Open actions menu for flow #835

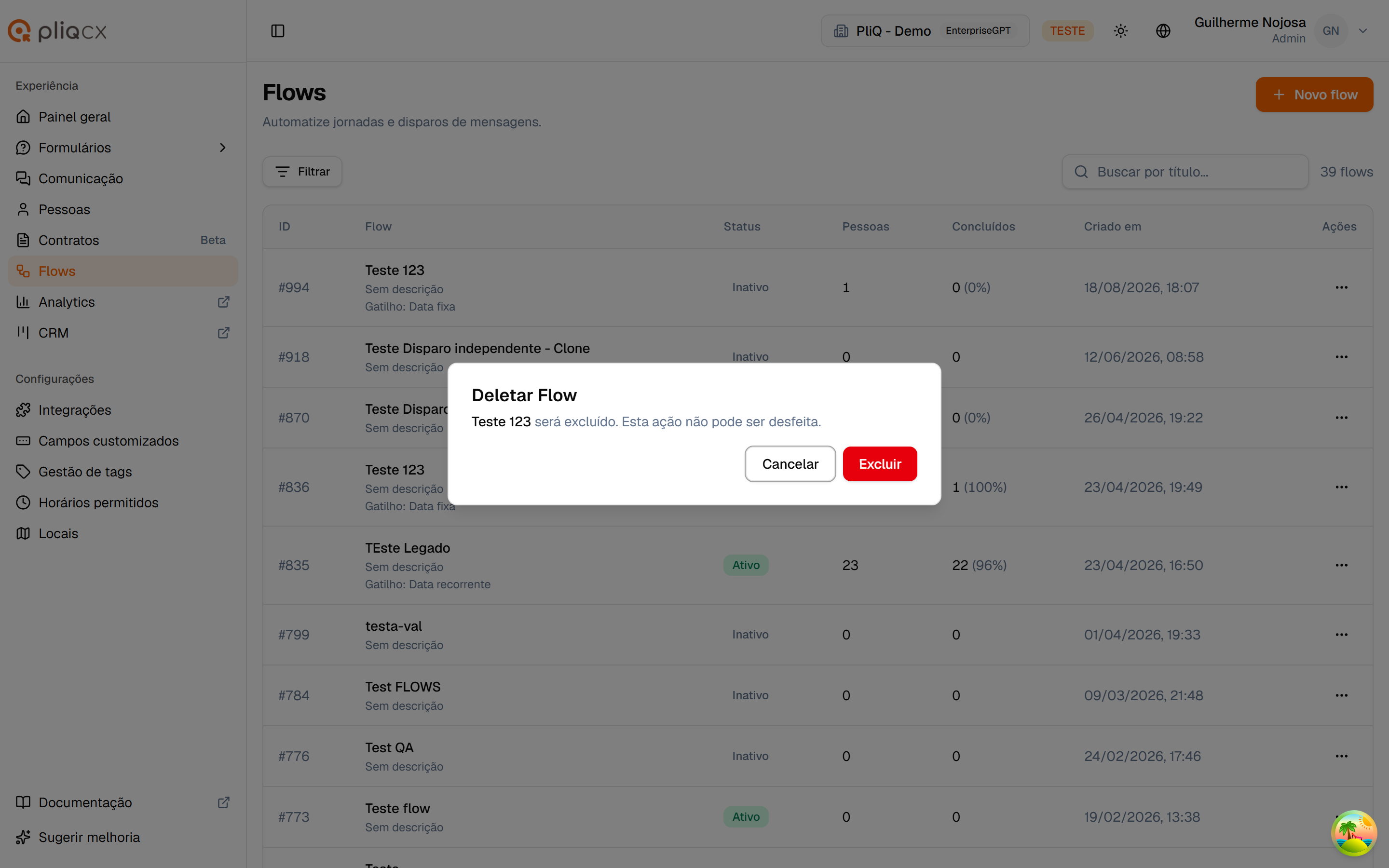click(1341, 566)
